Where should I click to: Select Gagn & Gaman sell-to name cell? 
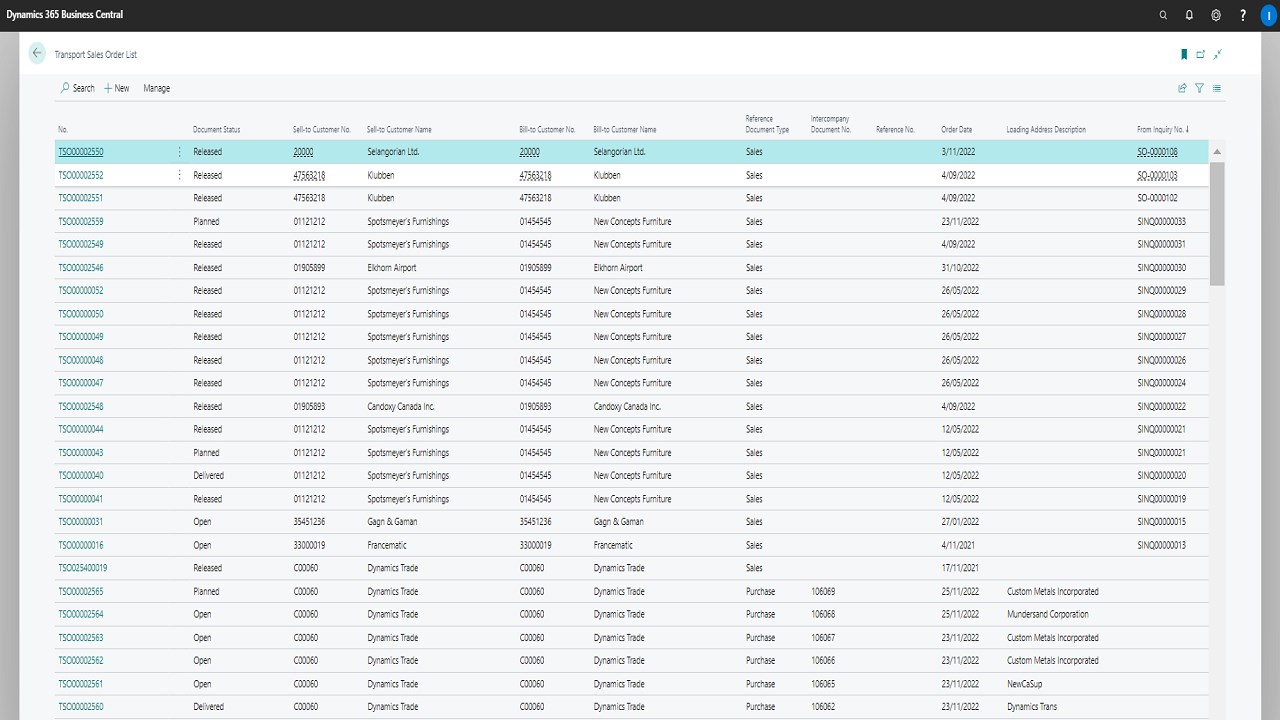(x=393, y=522)
